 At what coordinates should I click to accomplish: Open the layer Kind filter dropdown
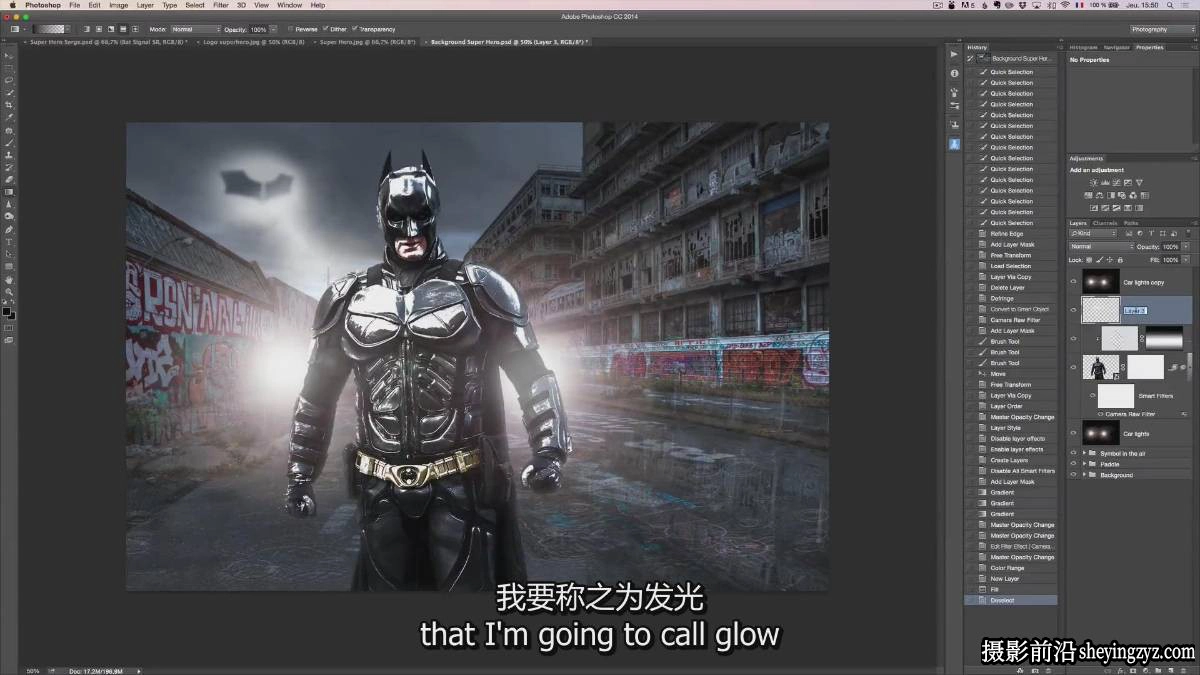[1093, 234]
